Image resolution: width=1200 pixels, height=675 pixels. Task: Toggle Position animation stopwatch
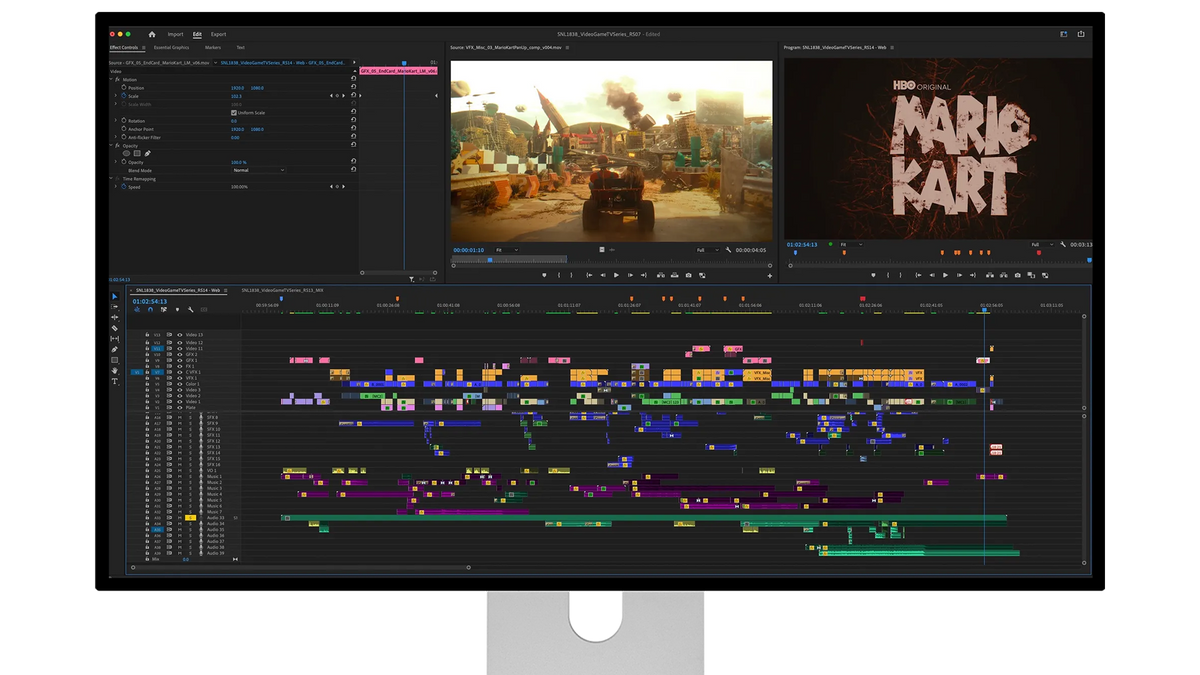click(x=124, y=88)
